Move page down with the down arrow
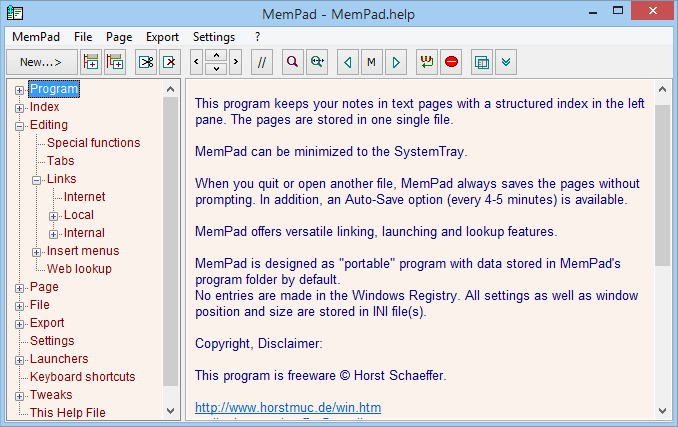This screenshot has width=678, height=427. tap(216, 68)
